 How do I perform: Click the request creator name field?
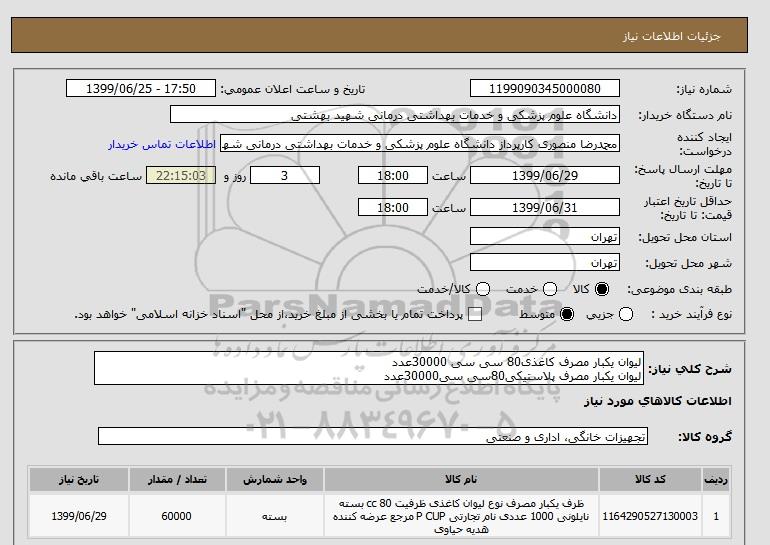420,143
